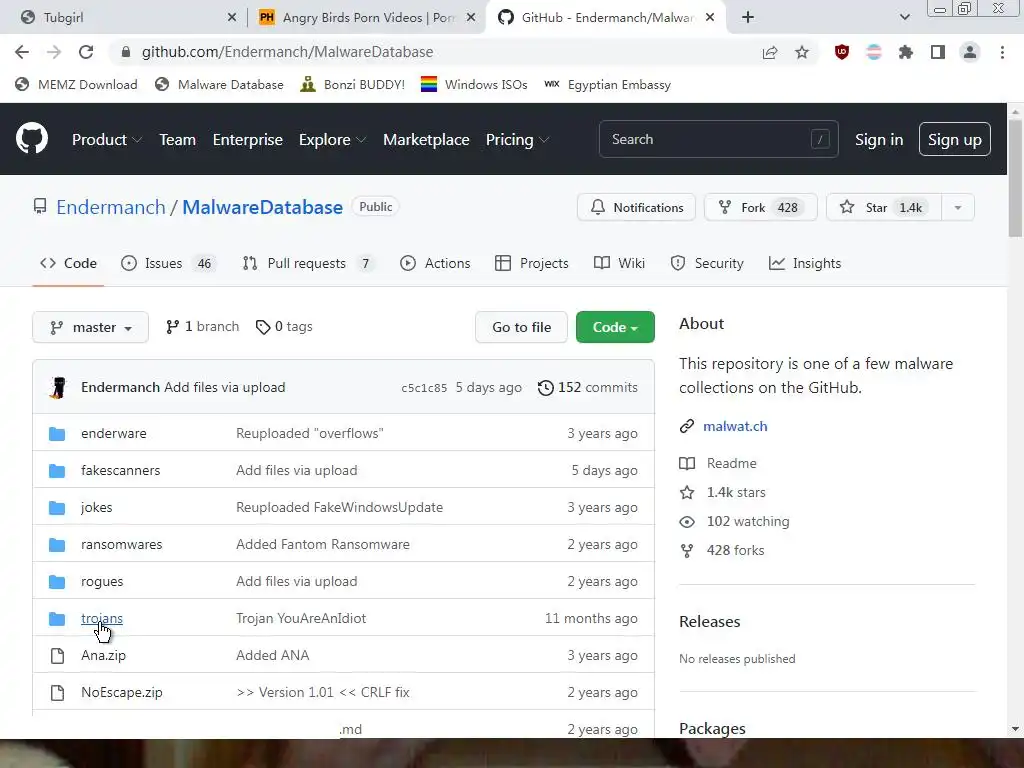Click the Fork button
This screenshot has width=1024, height=768.
[760, 208]
